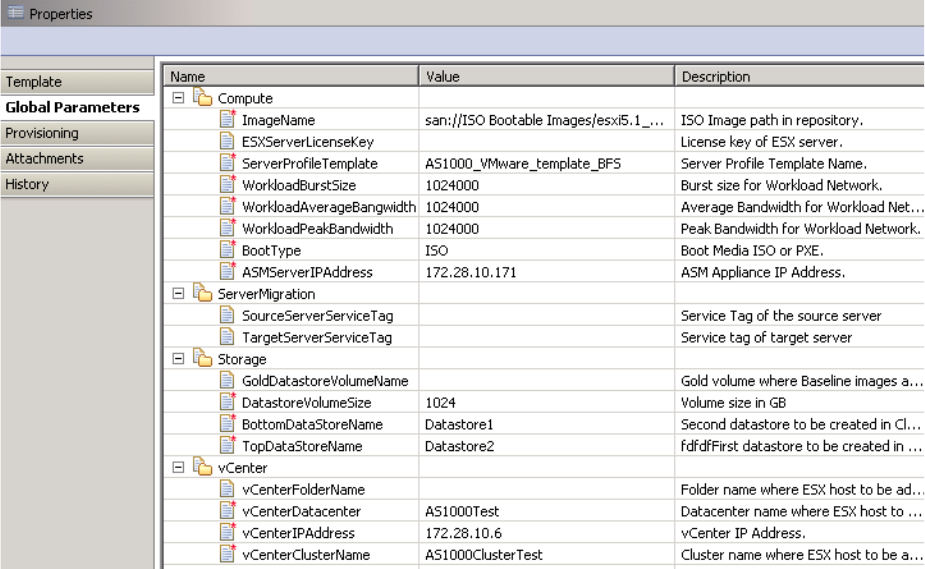
Task: Click the ImageName parameter document icon
Action: (227, 121)
